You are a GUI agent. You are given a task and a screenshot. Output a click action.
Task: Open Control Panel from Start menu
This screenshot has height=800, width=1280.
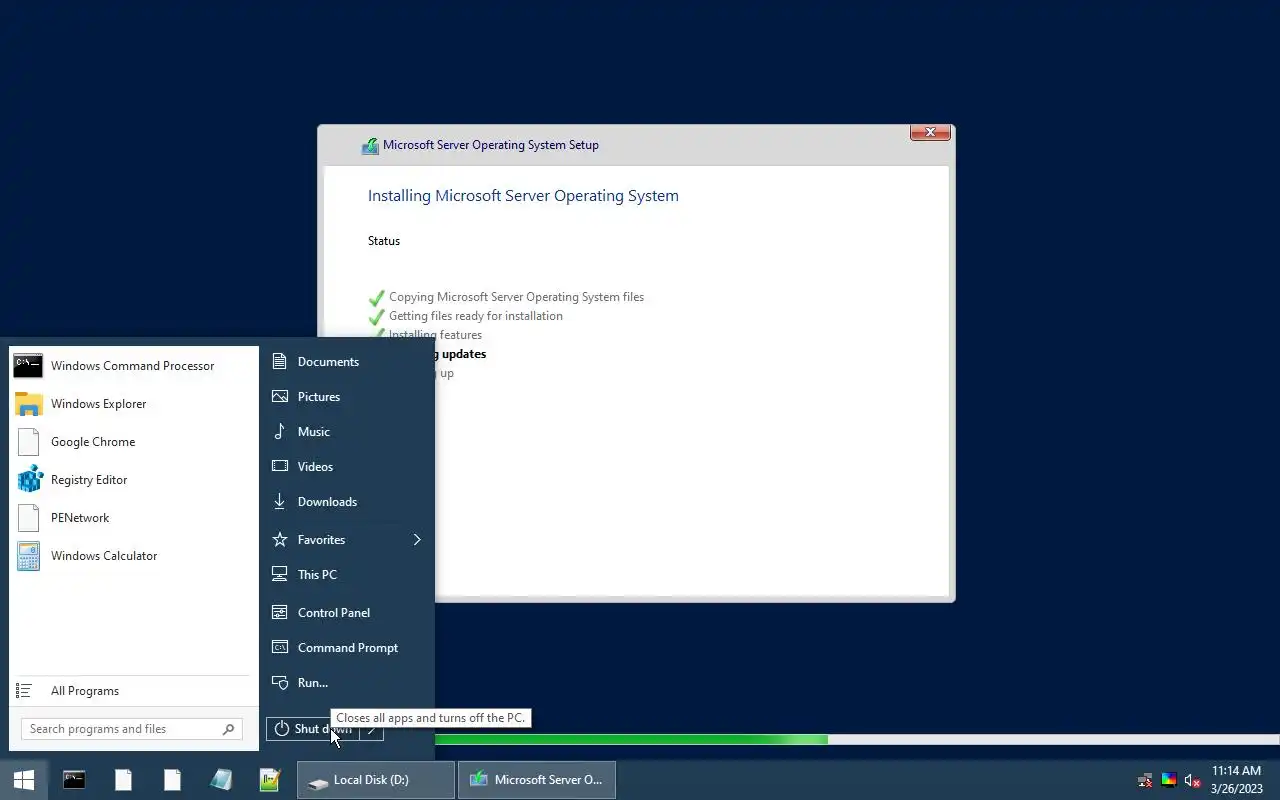point(347,613)
